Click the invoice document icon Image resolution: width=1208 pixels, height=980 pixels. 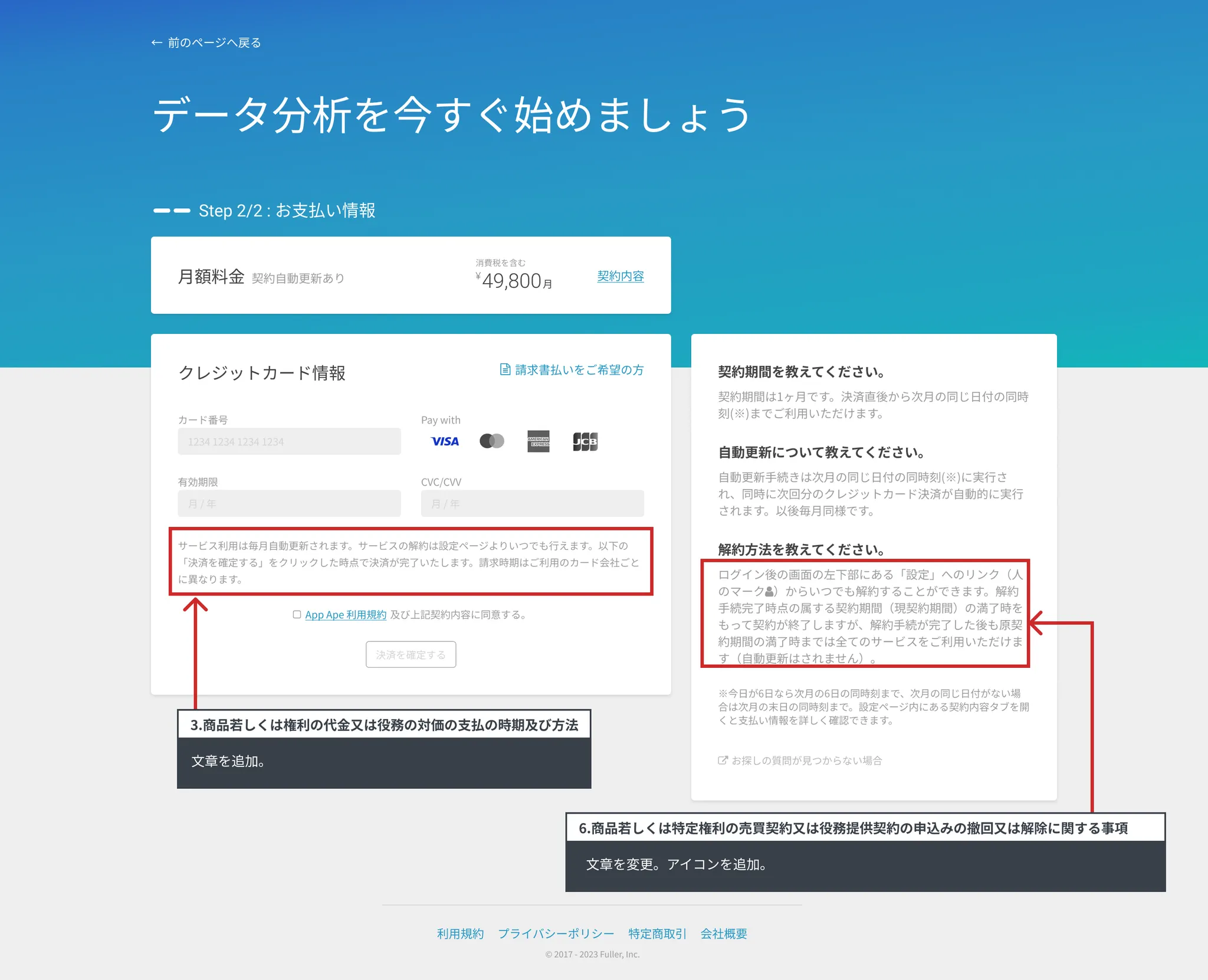tap(505, 370)
